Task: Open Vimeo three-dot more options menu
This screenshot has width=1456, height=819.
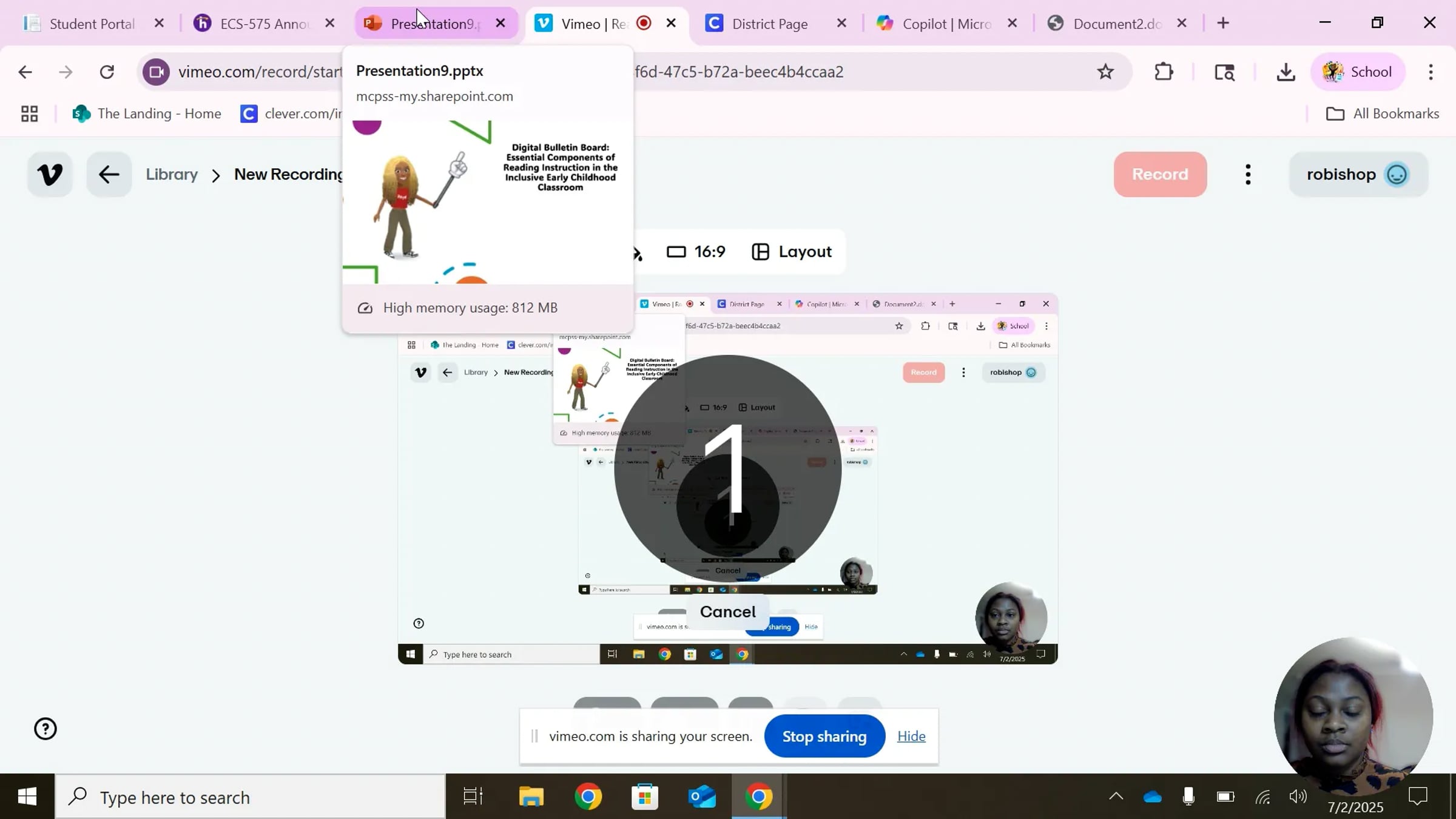Action: [x=1248, y=174]
